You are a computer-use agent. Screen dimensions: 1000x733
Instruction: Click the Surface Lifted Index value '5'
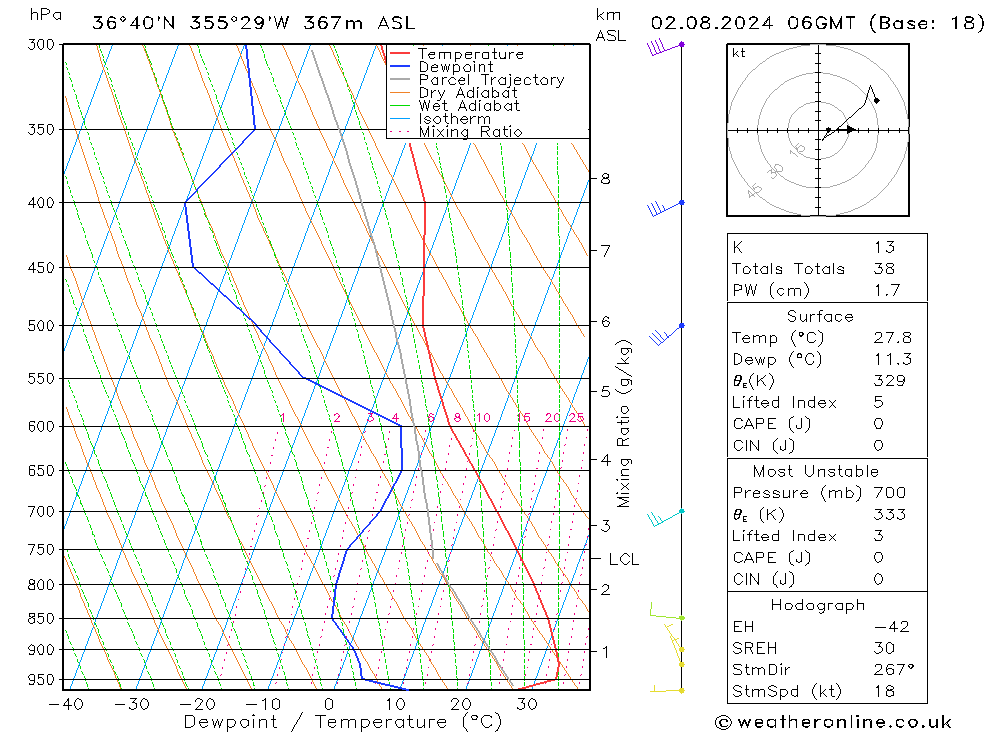(x=879, y=403)
